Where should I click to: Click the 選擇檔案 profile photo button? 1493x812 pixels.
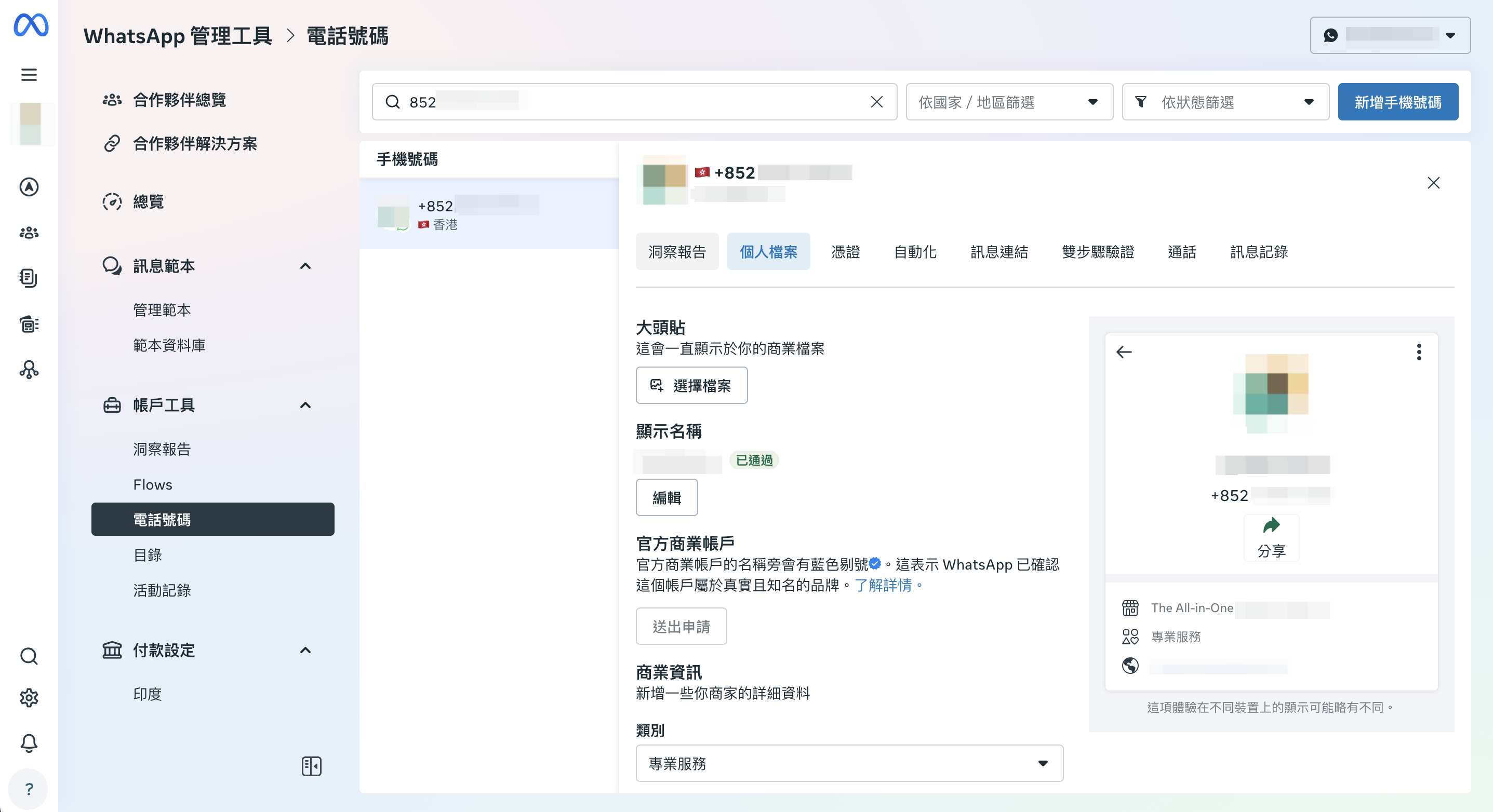point(691,385)
